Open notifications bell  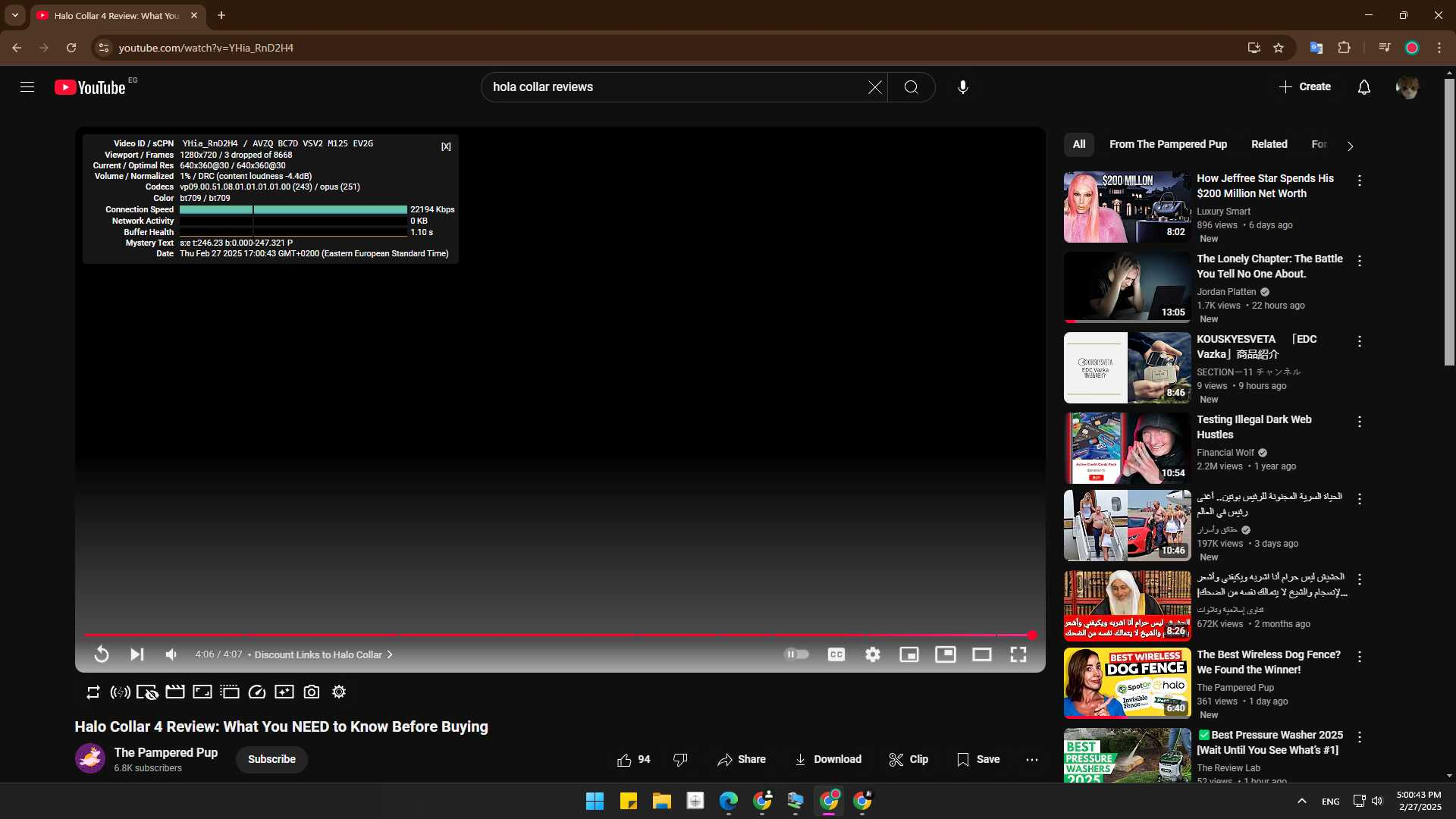click(x=1363, y=87)
